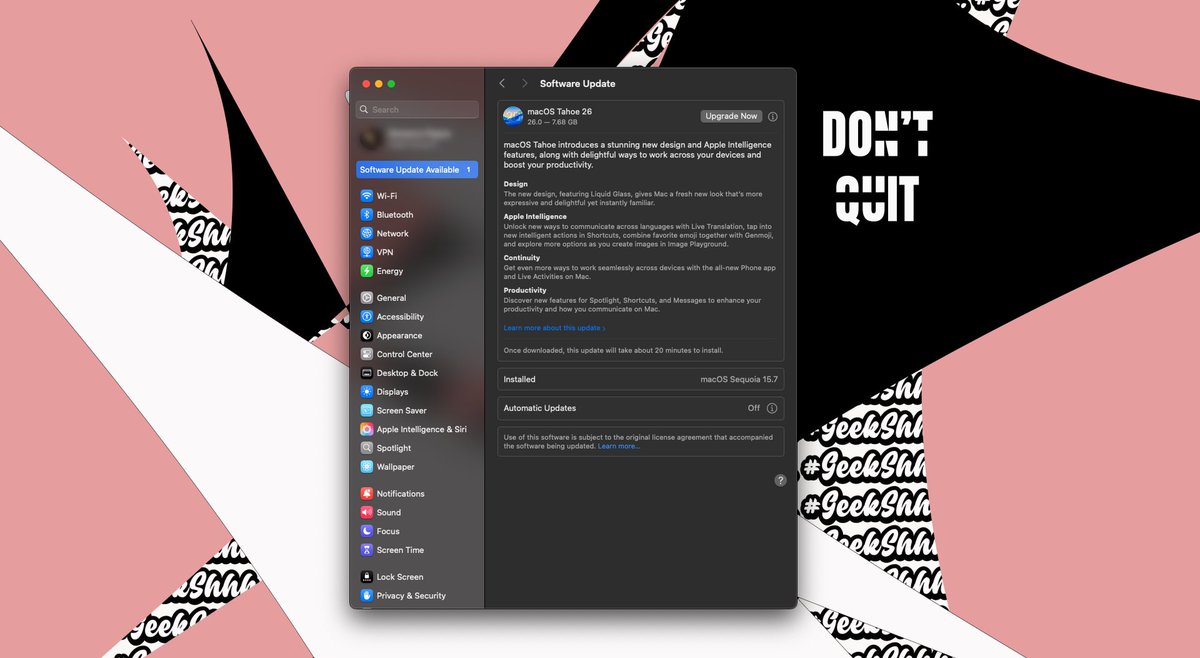The height and width of the screenshot is (658, 1200).
Task: Open the Control Center icon
Action: point(367,354)
